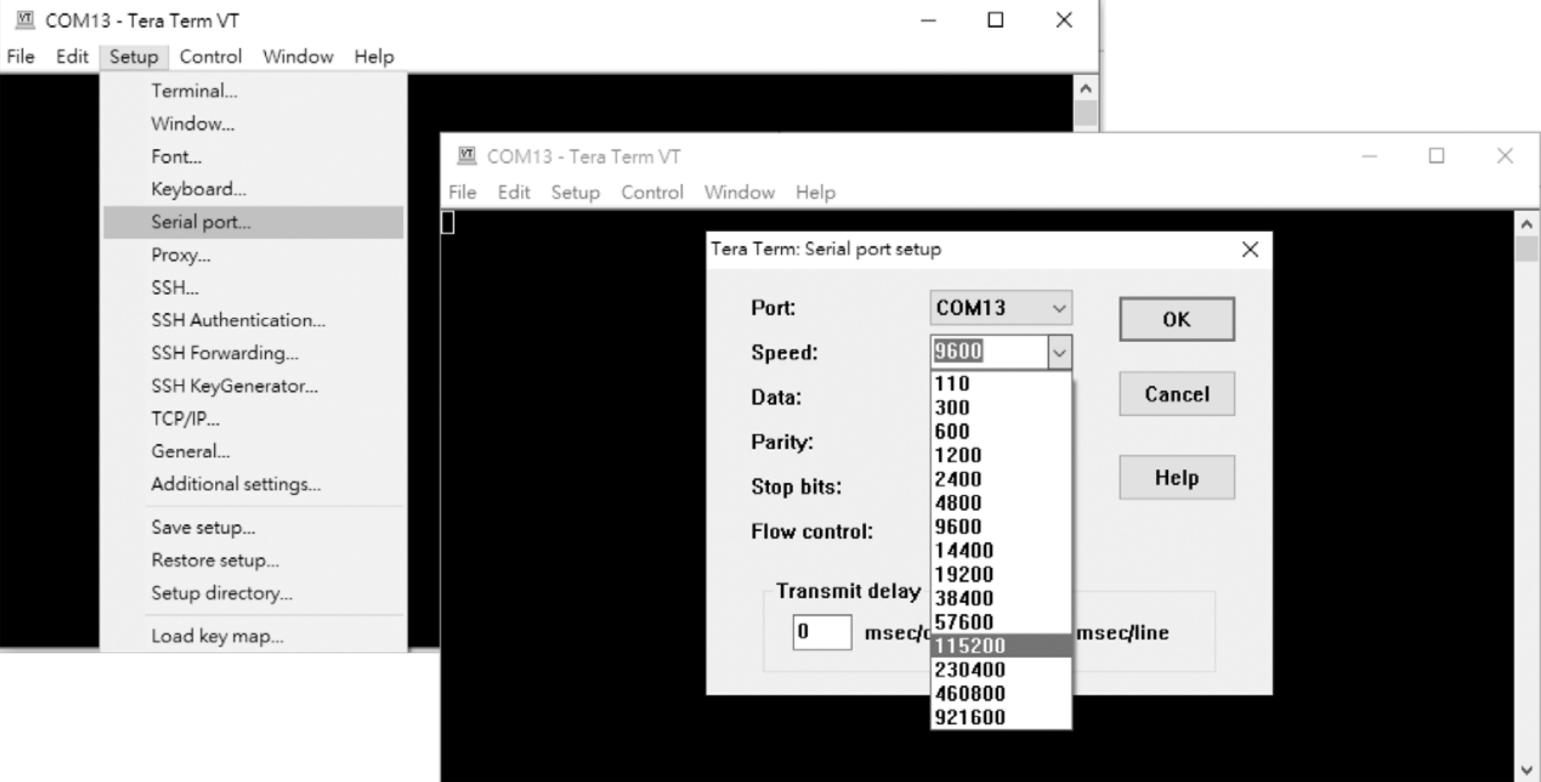1541x782 pixels.
Task: Choose SSH... entry in Setup menu
Action: tap(254, 288)
